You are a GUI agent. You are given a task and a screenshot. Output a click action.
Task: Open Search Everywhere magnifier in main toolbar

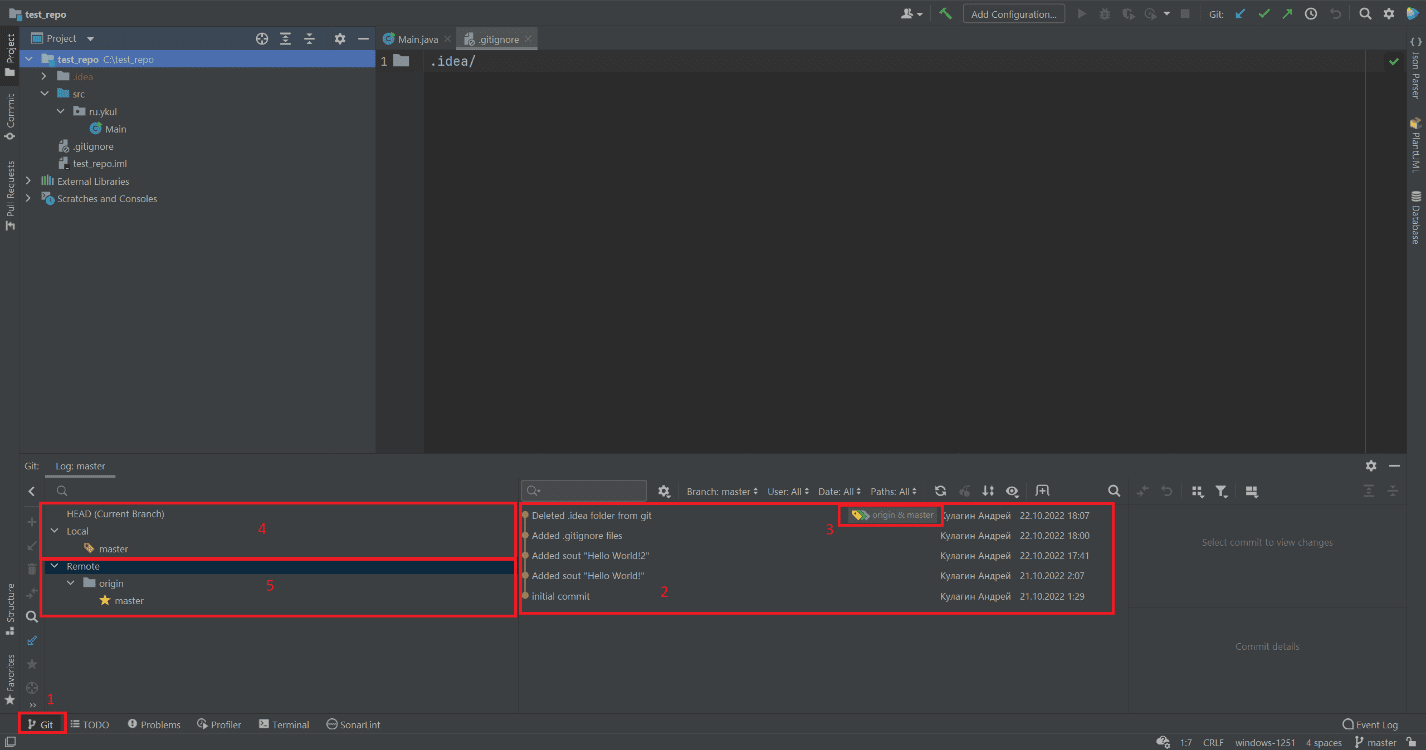pyautogui.click(x=1365, y=14)
